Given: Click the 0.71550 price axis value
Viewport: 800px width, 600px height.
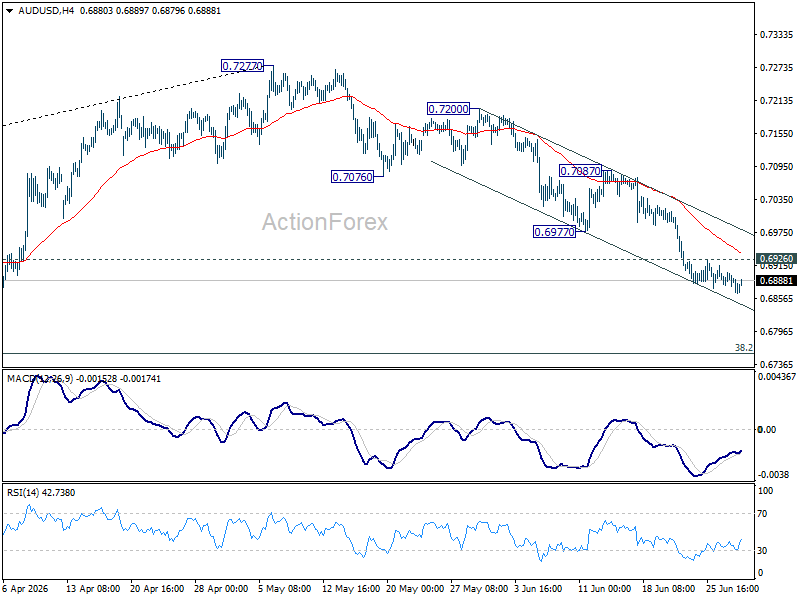Looking at the screenshot, I should (x=777, y=133).
